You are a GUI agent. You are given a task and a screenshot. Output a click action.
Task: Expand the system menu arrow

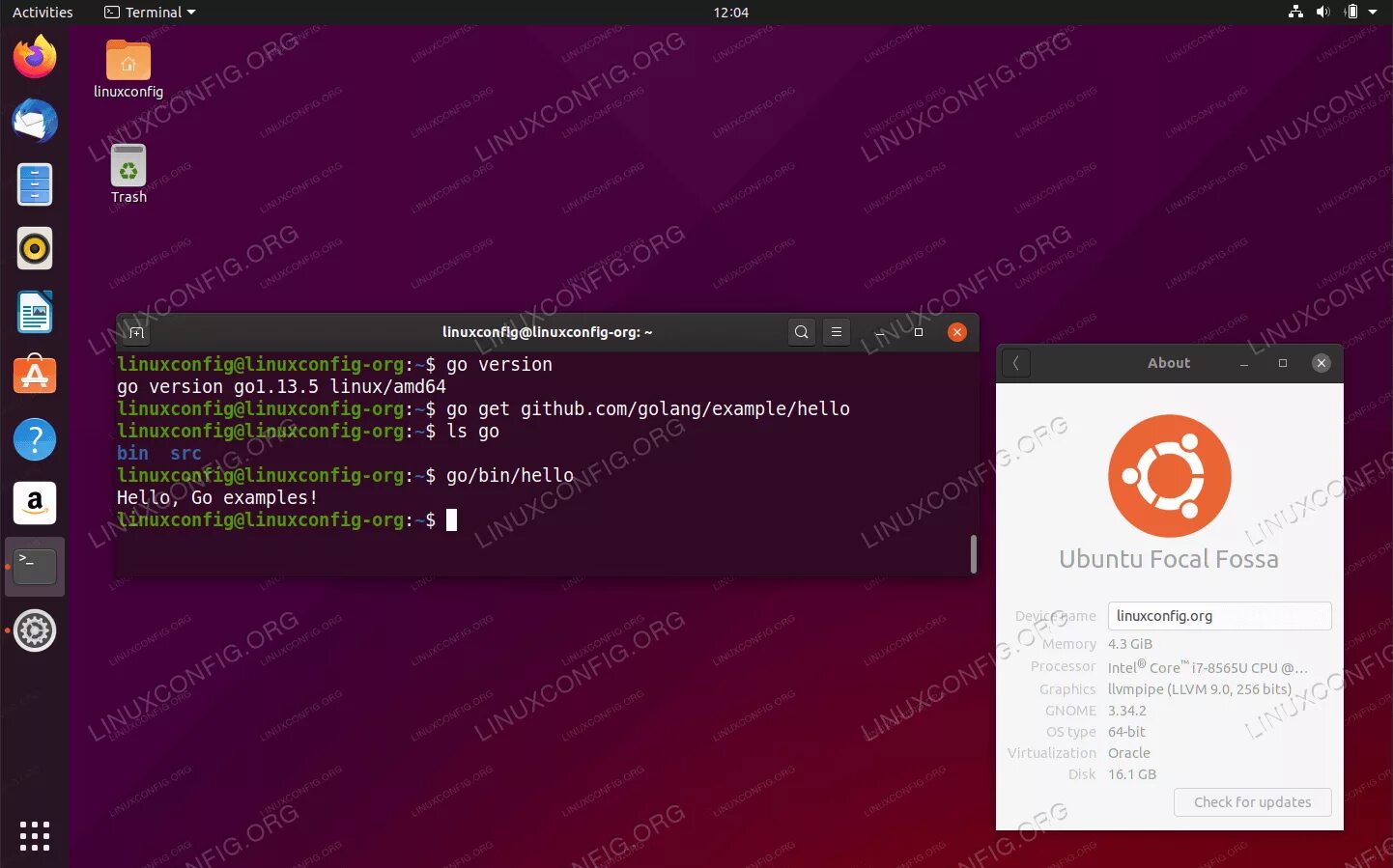[x=1373, y=12]
